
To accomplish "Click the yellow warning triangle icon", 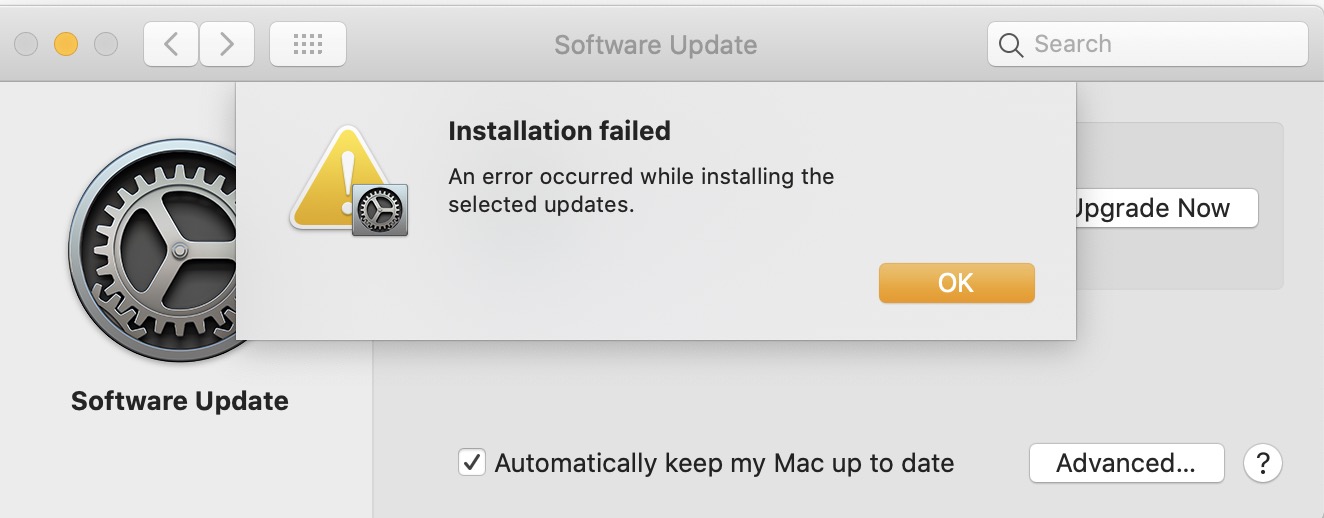I will tap(340, 178).
